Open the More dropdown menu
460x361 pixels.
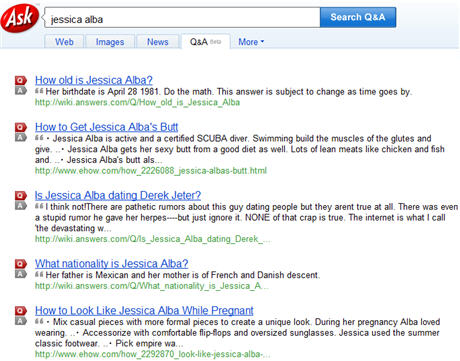[x=251, y=42]
